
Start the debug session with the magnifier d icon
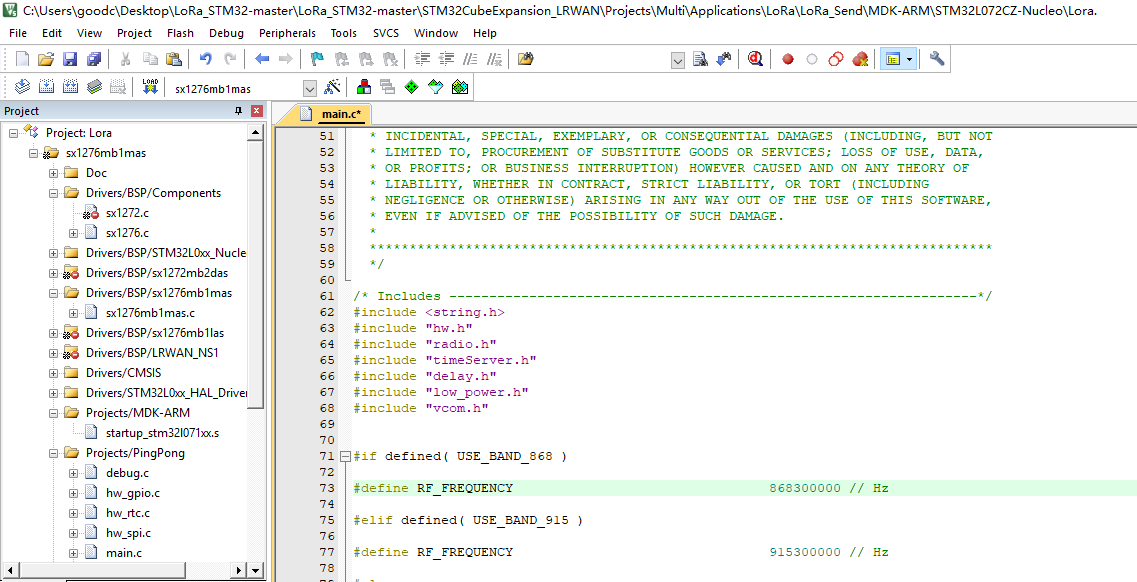pos(756,59)
